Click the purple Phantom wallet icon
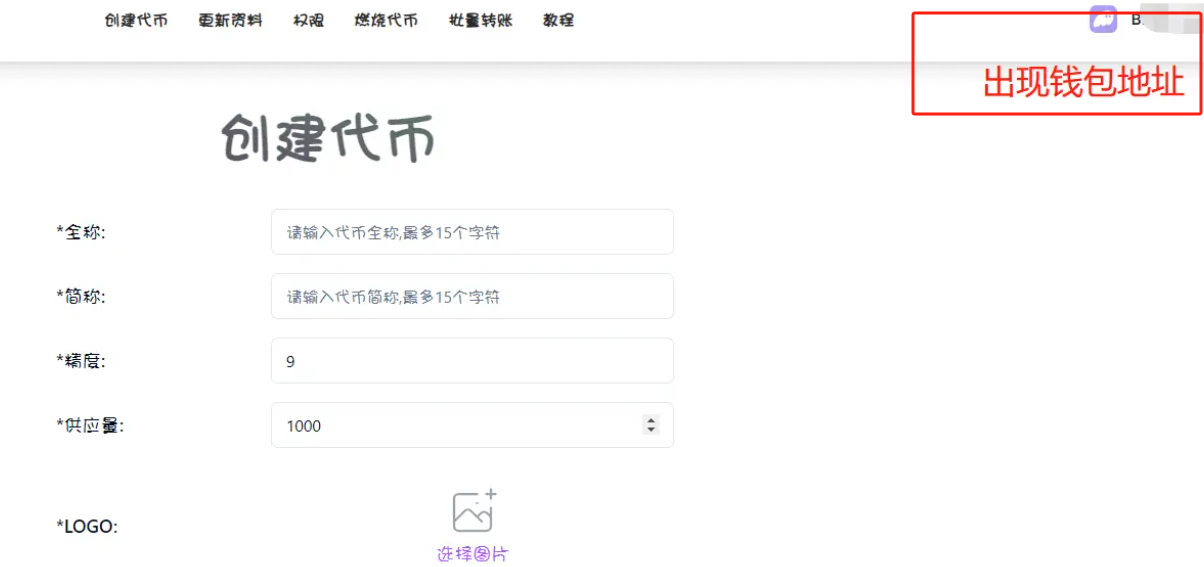This screenshot has width=1204, height=567. coord(1103,20)
